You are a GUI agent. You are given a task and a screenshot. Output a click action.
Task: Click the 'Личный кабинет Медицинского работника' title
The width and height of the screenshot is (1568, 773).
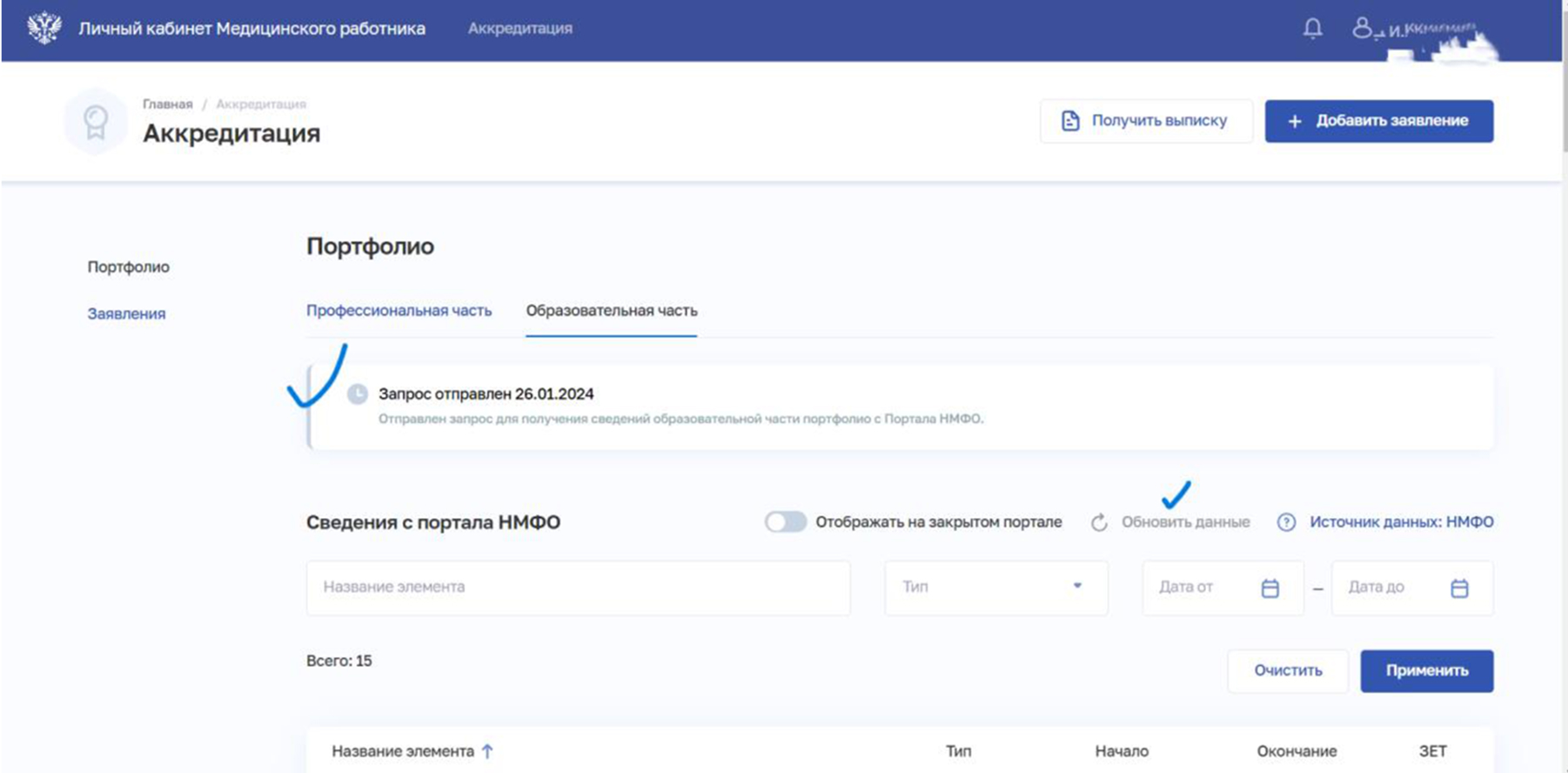pos(252,29)
